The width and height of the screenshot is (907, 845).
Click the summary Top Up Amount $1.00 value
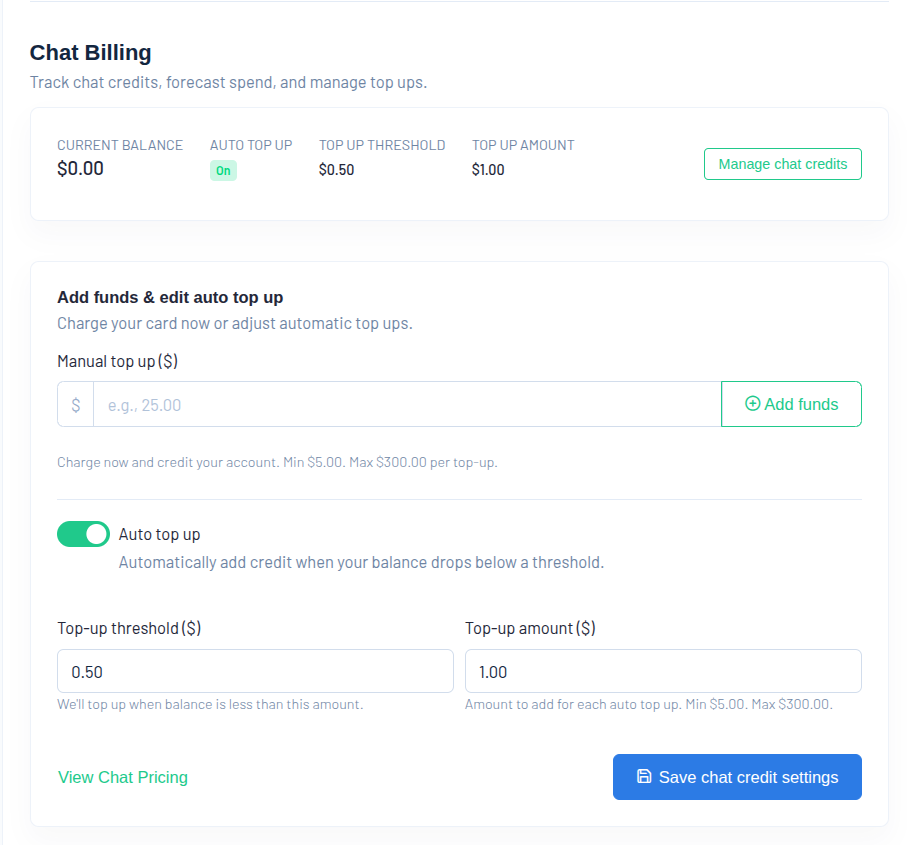click(488, 170)
